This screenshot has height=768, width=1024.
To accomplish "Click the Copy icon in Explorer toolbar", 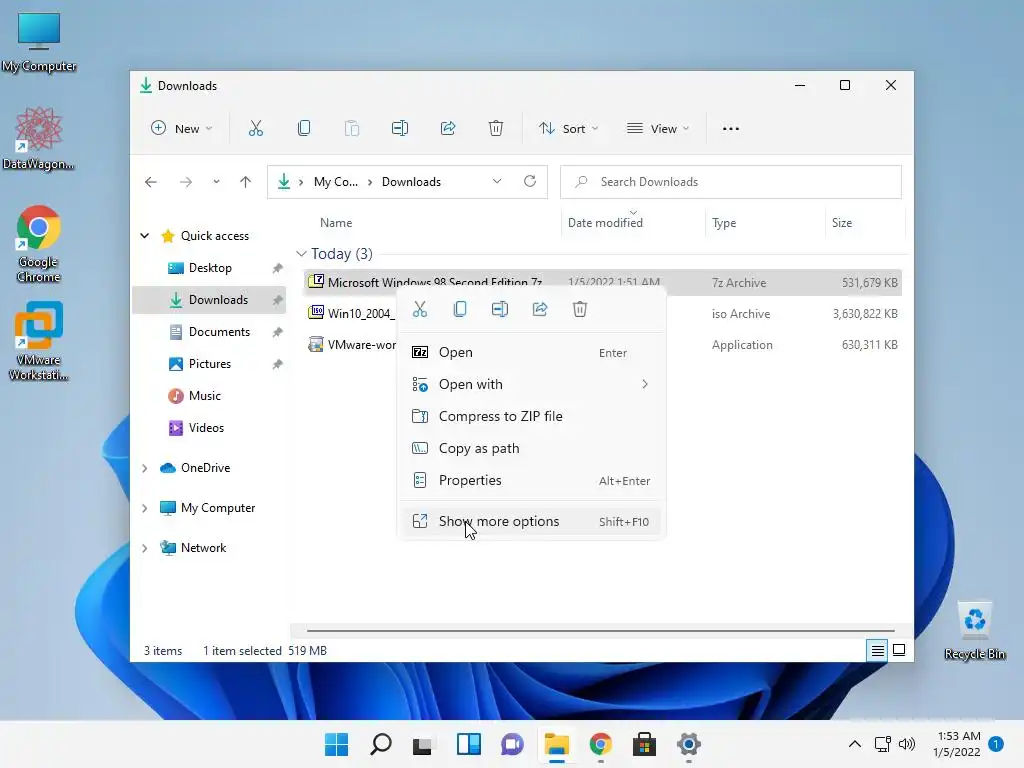I will pos(304,129).
